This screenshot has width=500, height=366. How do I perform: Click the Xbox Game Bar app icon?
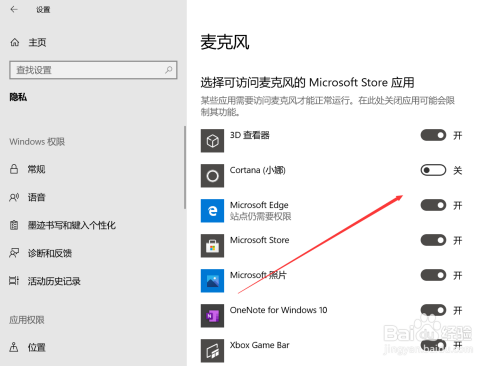[212, 351]
